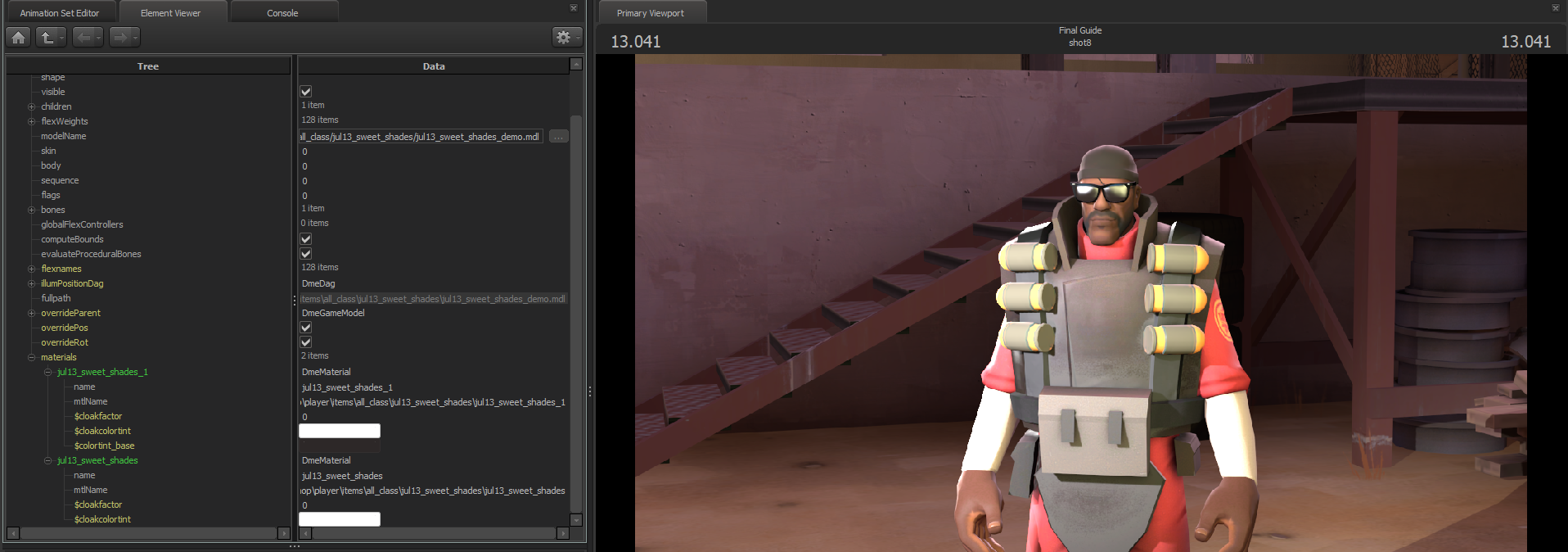Close the Primary Viewport panel
Viewport: 1568px width, 552px height.
(1556, 8)
